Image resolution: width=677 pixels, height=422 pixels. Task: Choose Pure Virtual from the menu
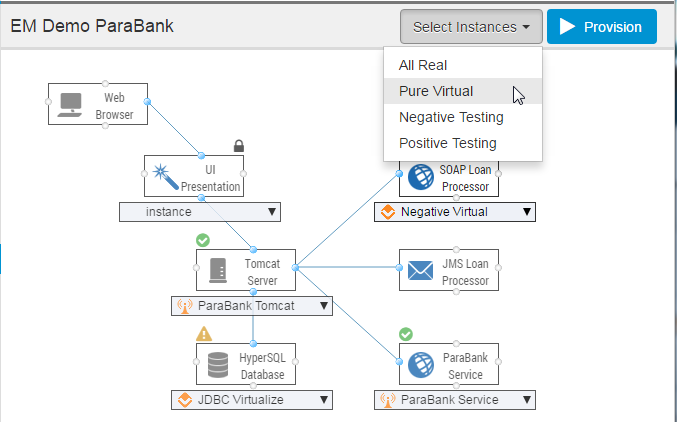click(463, 91)
